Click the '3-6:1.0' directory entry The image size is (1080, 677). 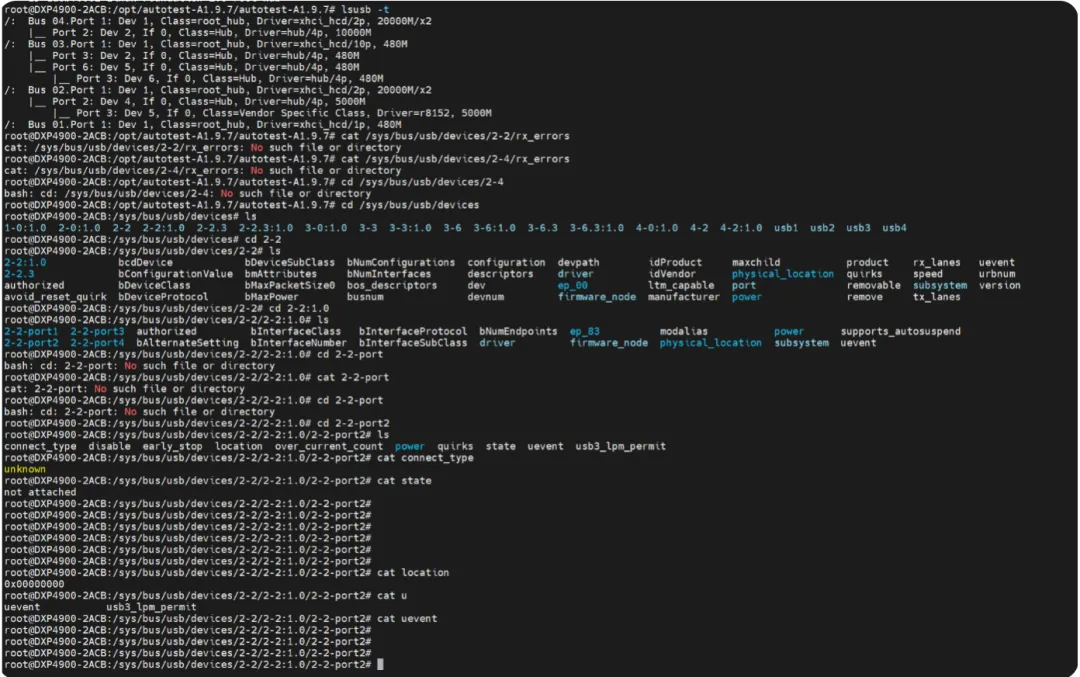pos(494,228)
